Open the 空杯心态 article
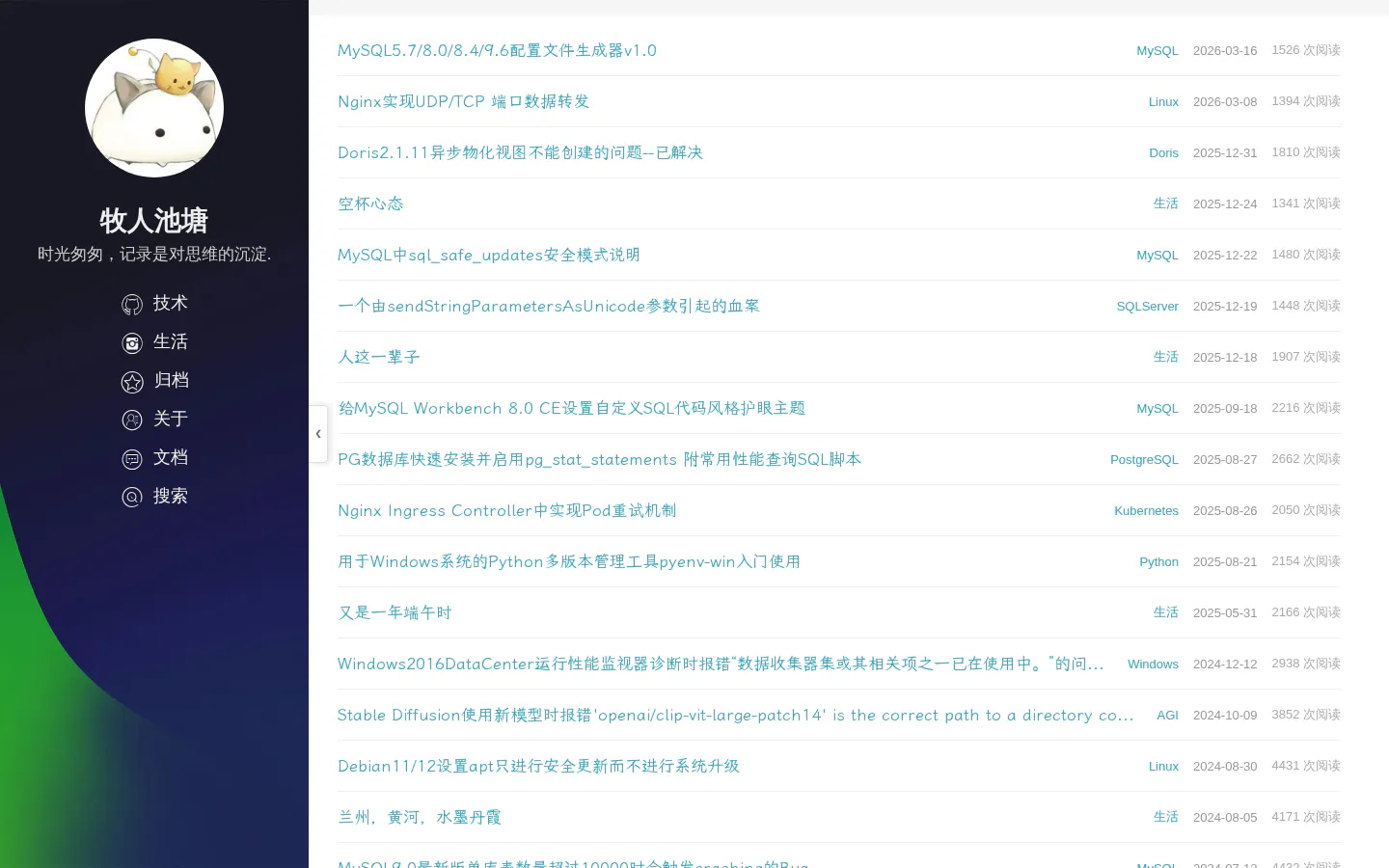Image resolution: width=1389 pixels, height=868 pixels. [x=370, y=203]
